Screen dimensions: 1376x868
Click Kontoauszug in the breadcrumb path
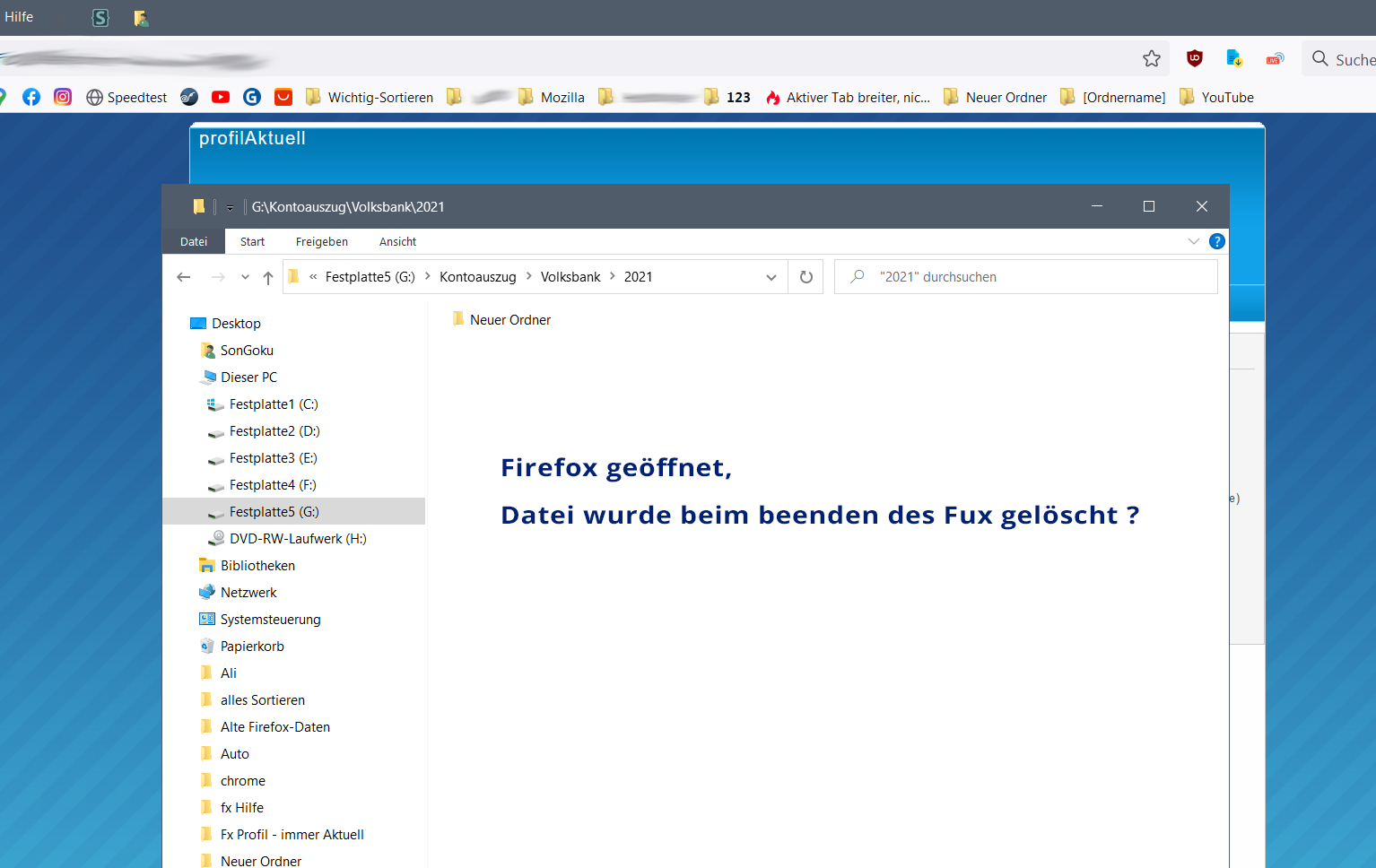[x=477, y=277]
